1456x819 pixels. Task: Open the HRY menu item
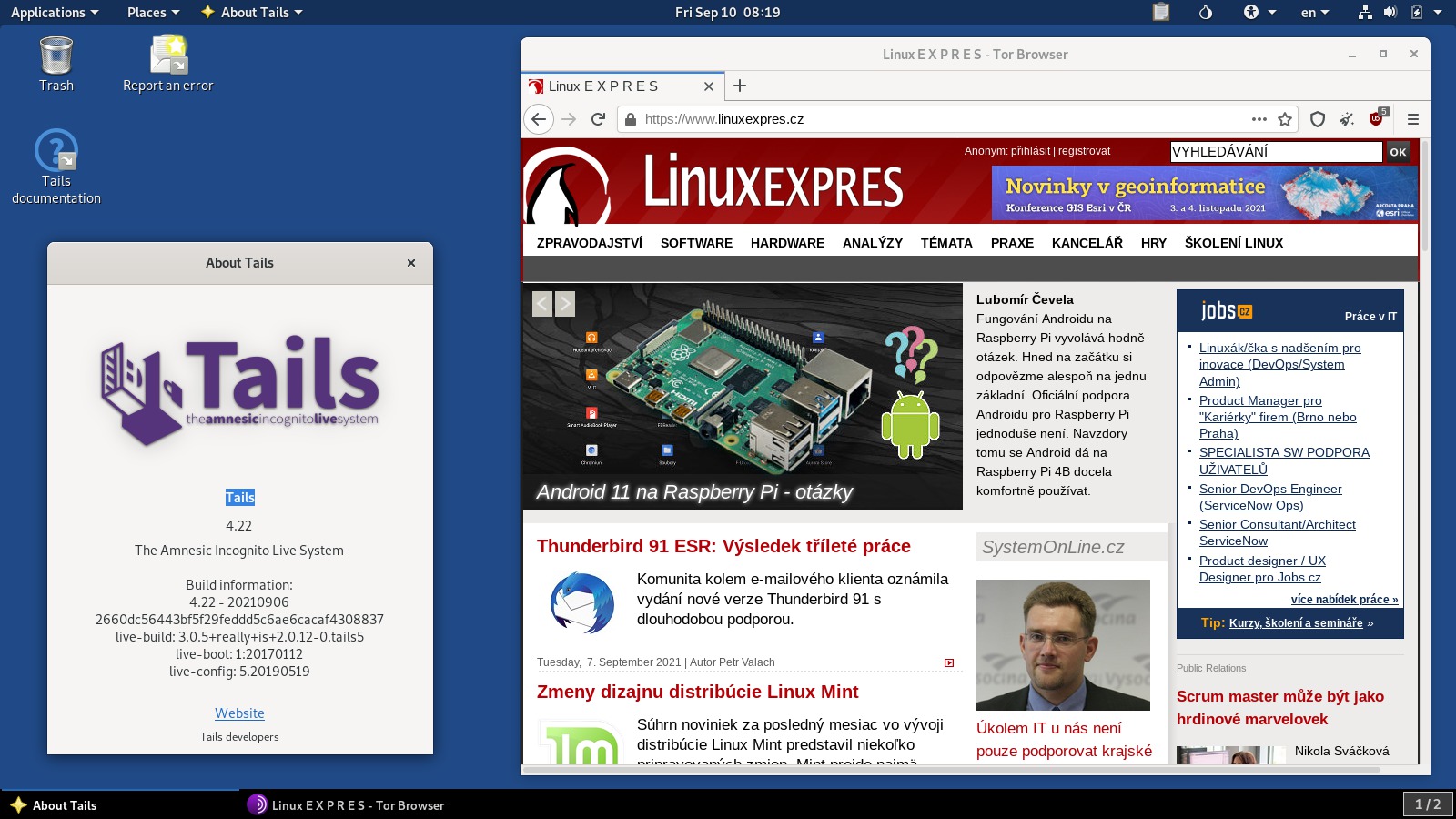point(1154,243)
